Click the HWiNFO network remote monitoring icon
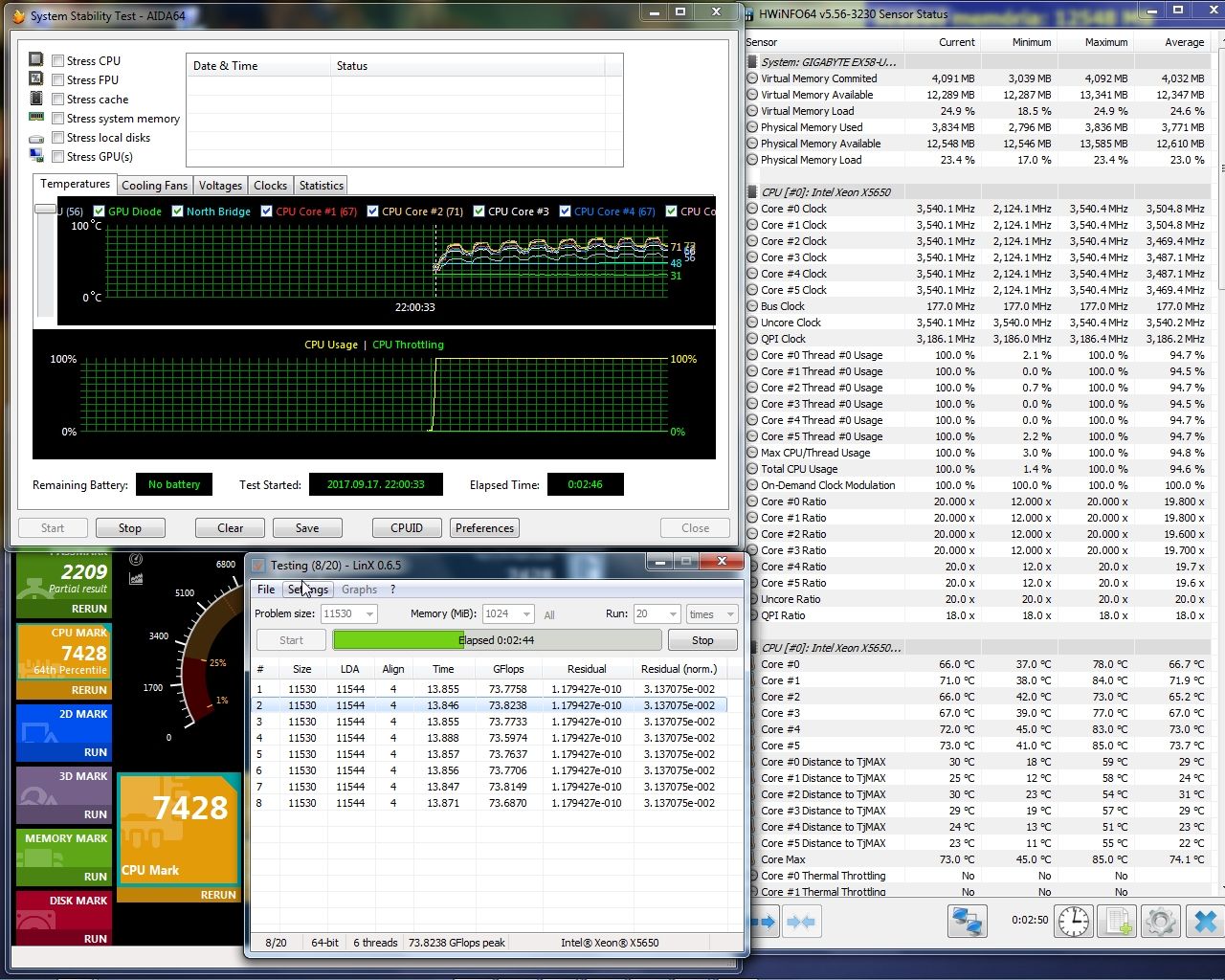The image size is (1225, 980). 967,921
